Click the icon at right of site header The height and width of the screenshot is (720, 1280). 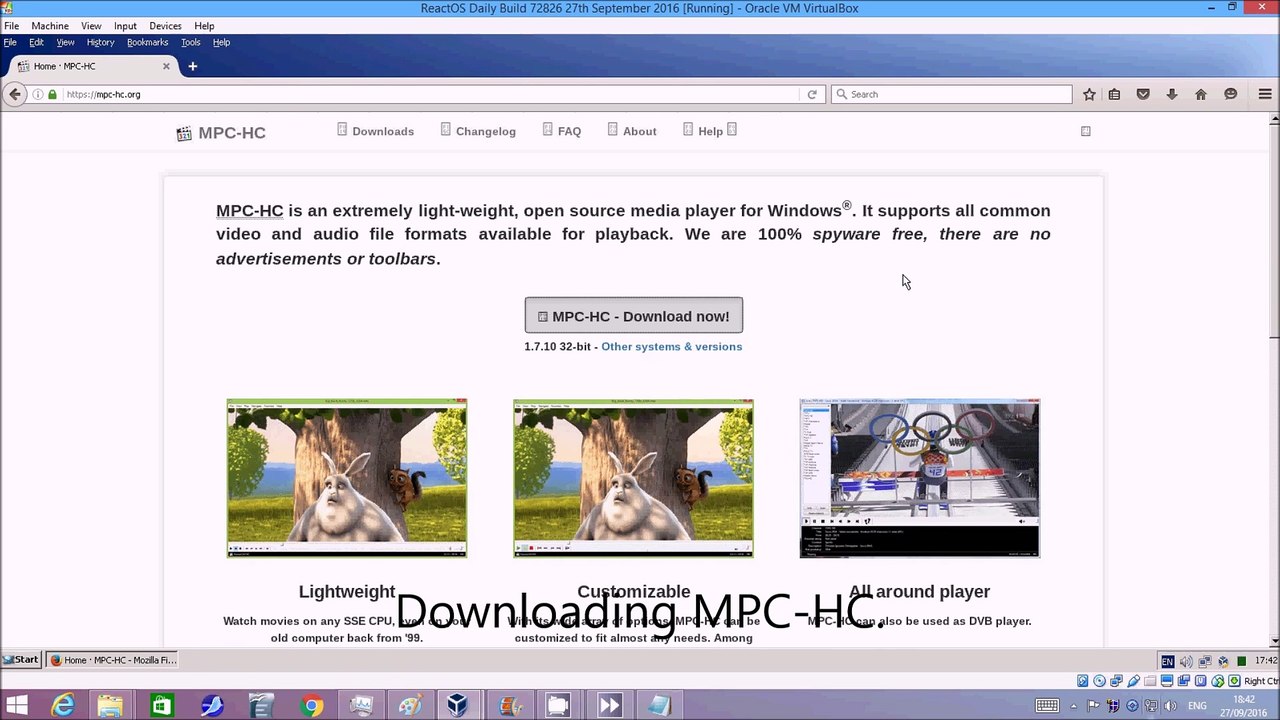tap(1085, 131)
